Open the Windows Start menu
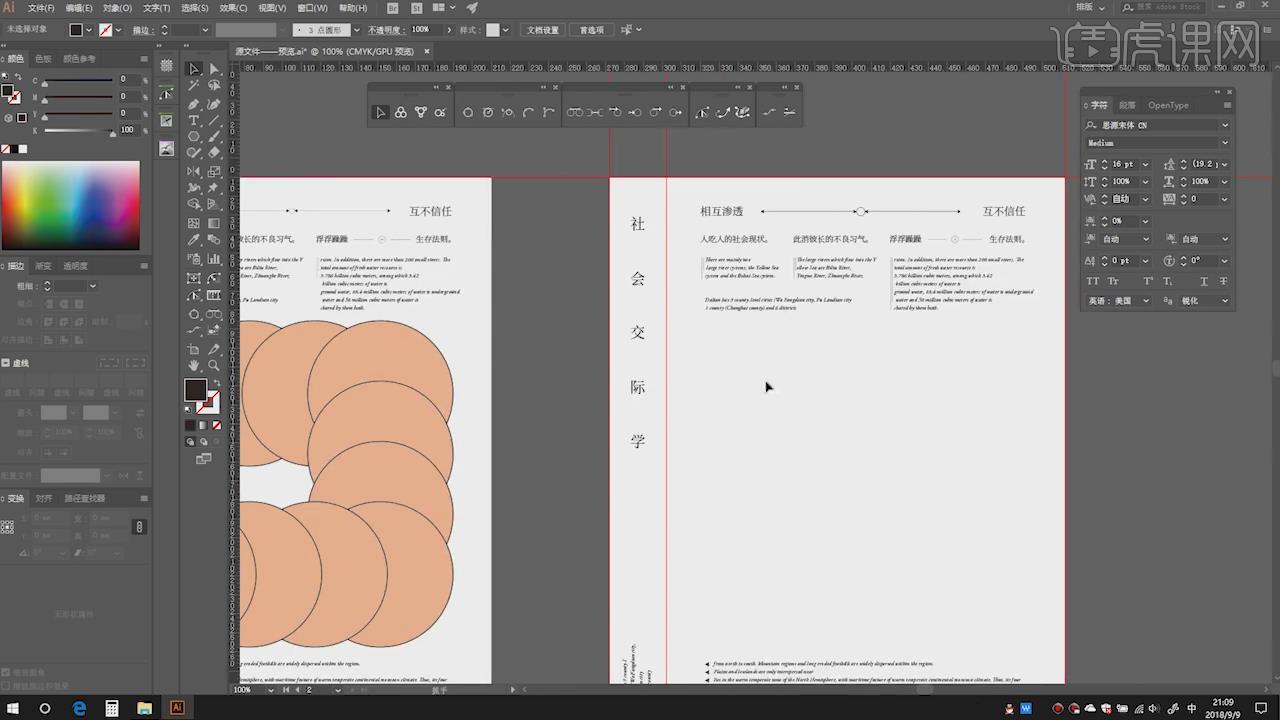Viewport: 1280px width, 720px height. click(14, 708)
